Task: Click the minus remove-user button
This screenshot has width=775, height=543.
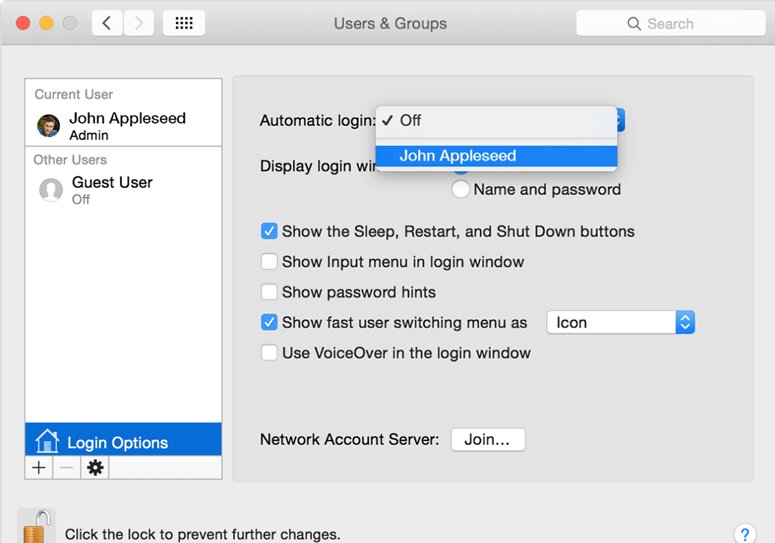Action: coord(67,467)
